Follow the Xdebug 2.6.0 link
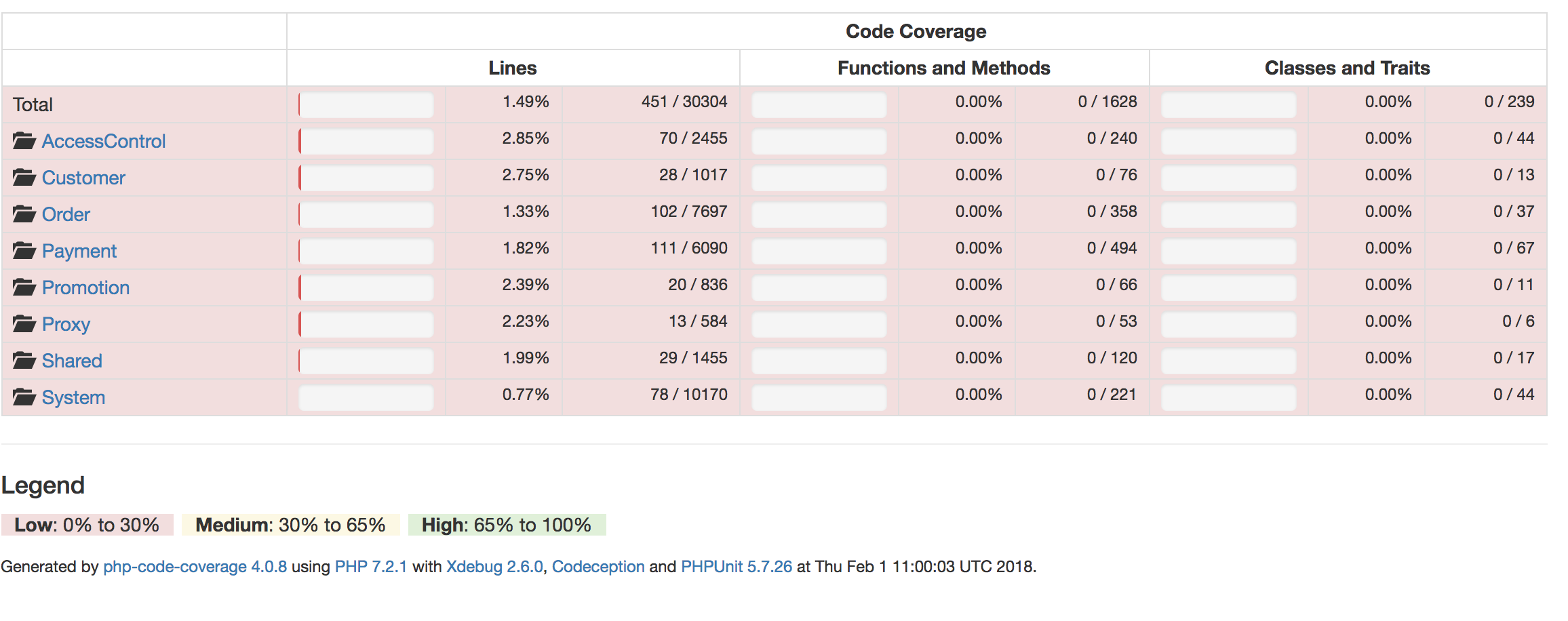This screenshot has width=1568, height=621. (494, 567)
